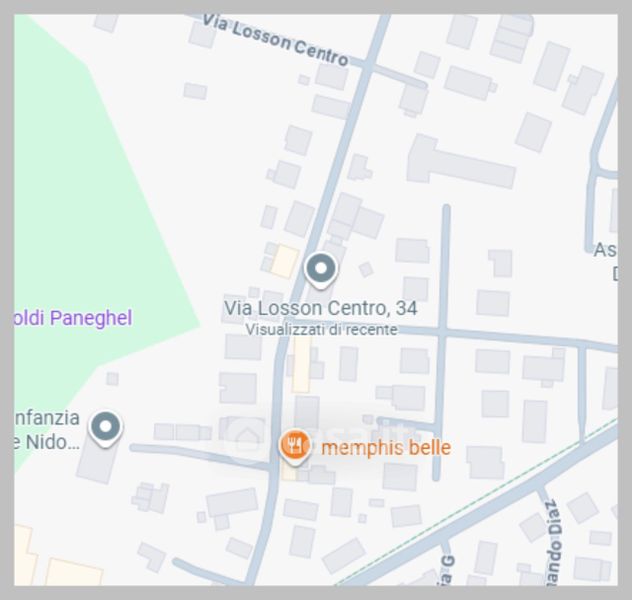Select the large L-shaped building in the upper right
This screenshot has width=632, height=600.
coord(460,162)
